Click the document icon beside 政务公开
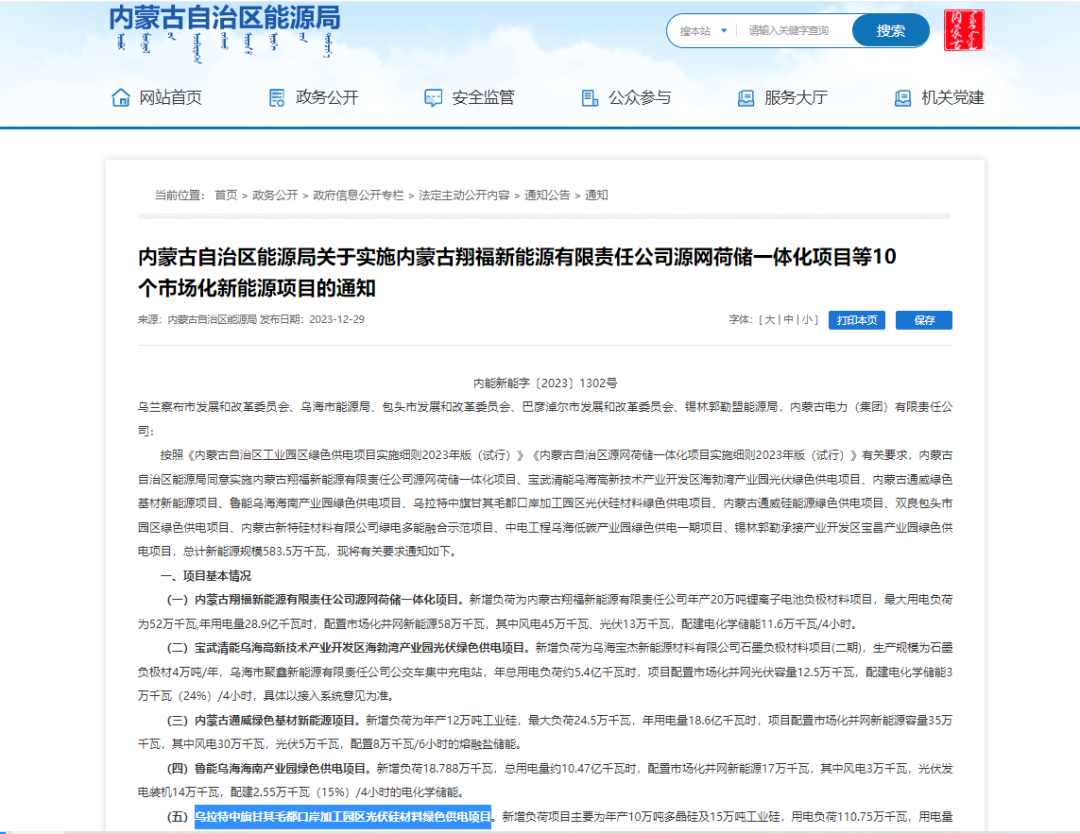The width and height of the screenshot is (1080, 834). click(276, 98)
